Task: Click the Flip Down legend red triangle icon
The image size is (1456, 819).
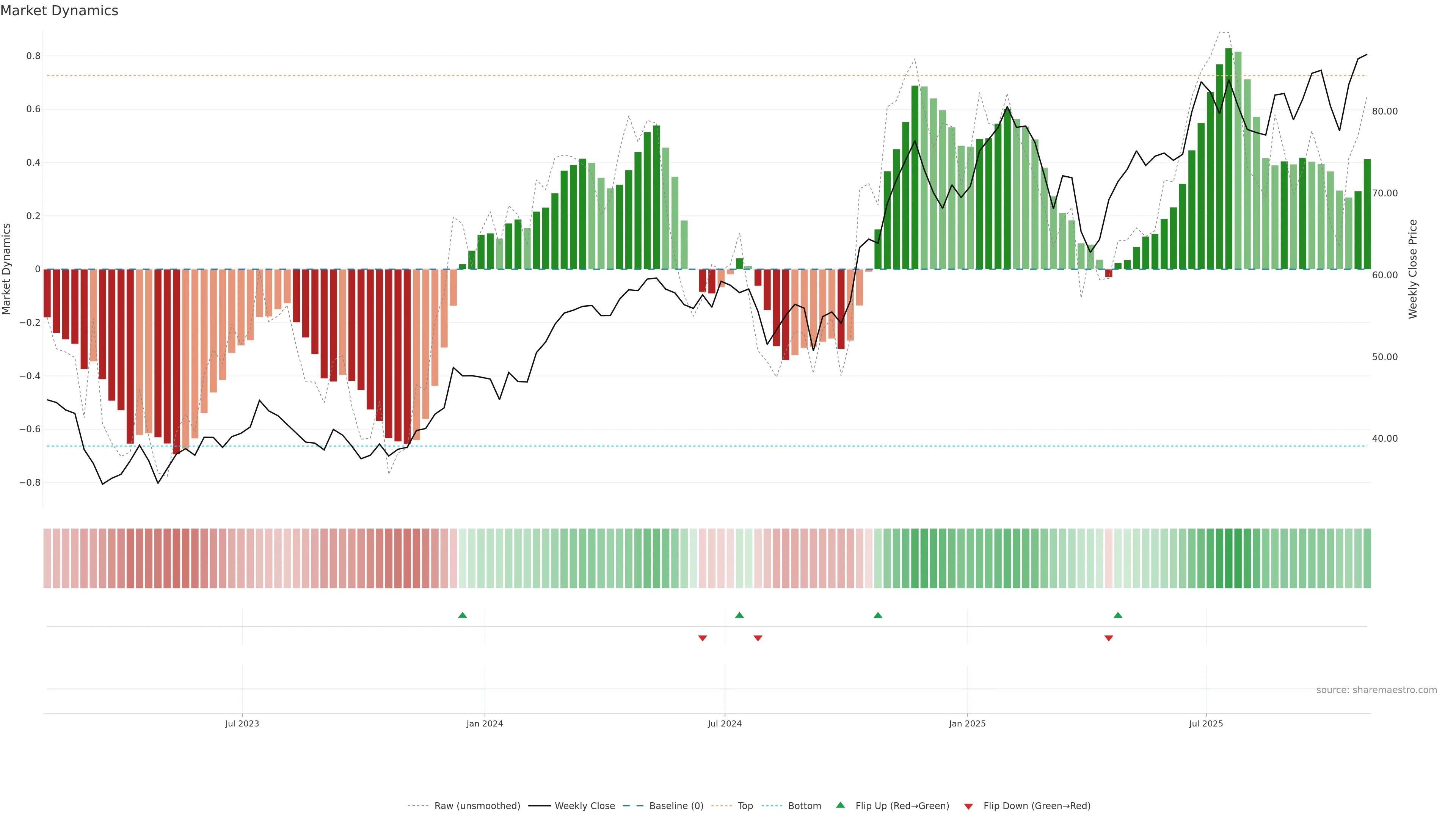Action: [968, 806]
